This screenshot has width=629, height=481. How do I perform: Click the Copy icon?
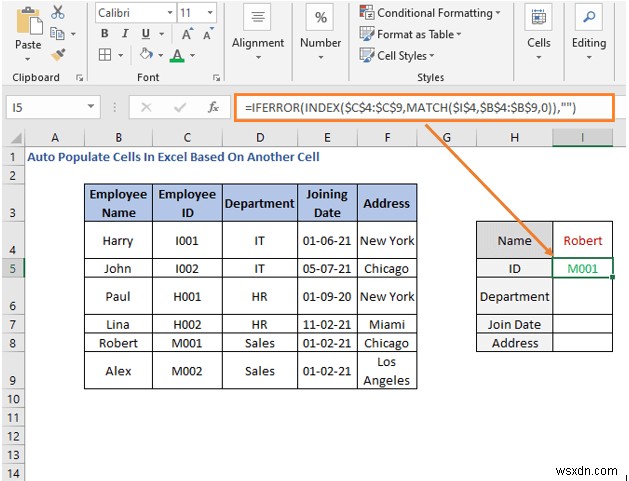pos(57,34)
